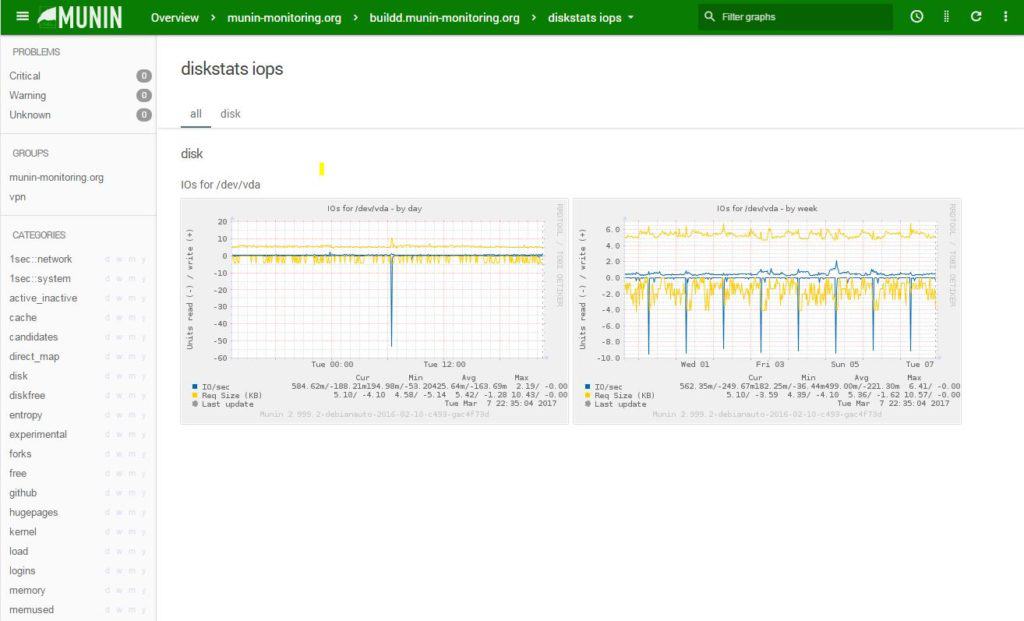1024x621 pixels.
Task: Go to Overview breadcrumb
Action: pyautogui.click(x=174, y=18)
